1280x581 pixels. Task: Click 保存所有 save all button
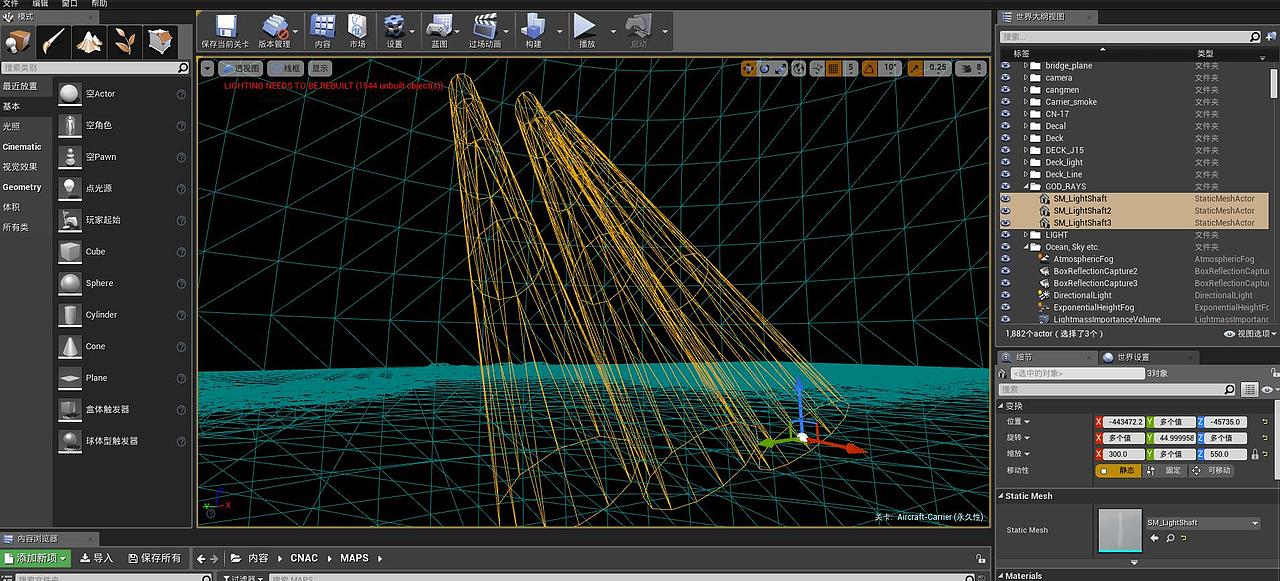[153, 558]
